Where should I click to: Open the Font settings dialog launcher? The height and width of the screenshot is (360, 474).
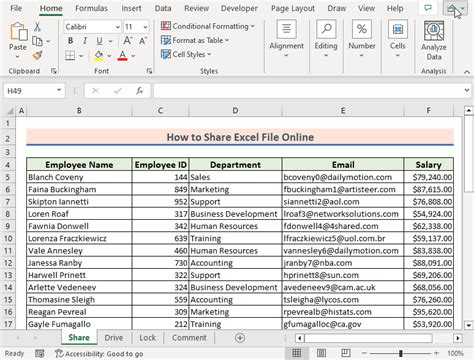(x=149, y=71)
